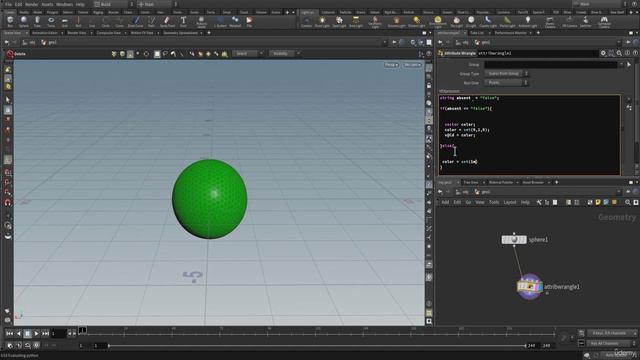Viewport: 640px width, 360px height.
Task: Switch to the Geometry Spreadsheet tab
Action: [180, 33]
